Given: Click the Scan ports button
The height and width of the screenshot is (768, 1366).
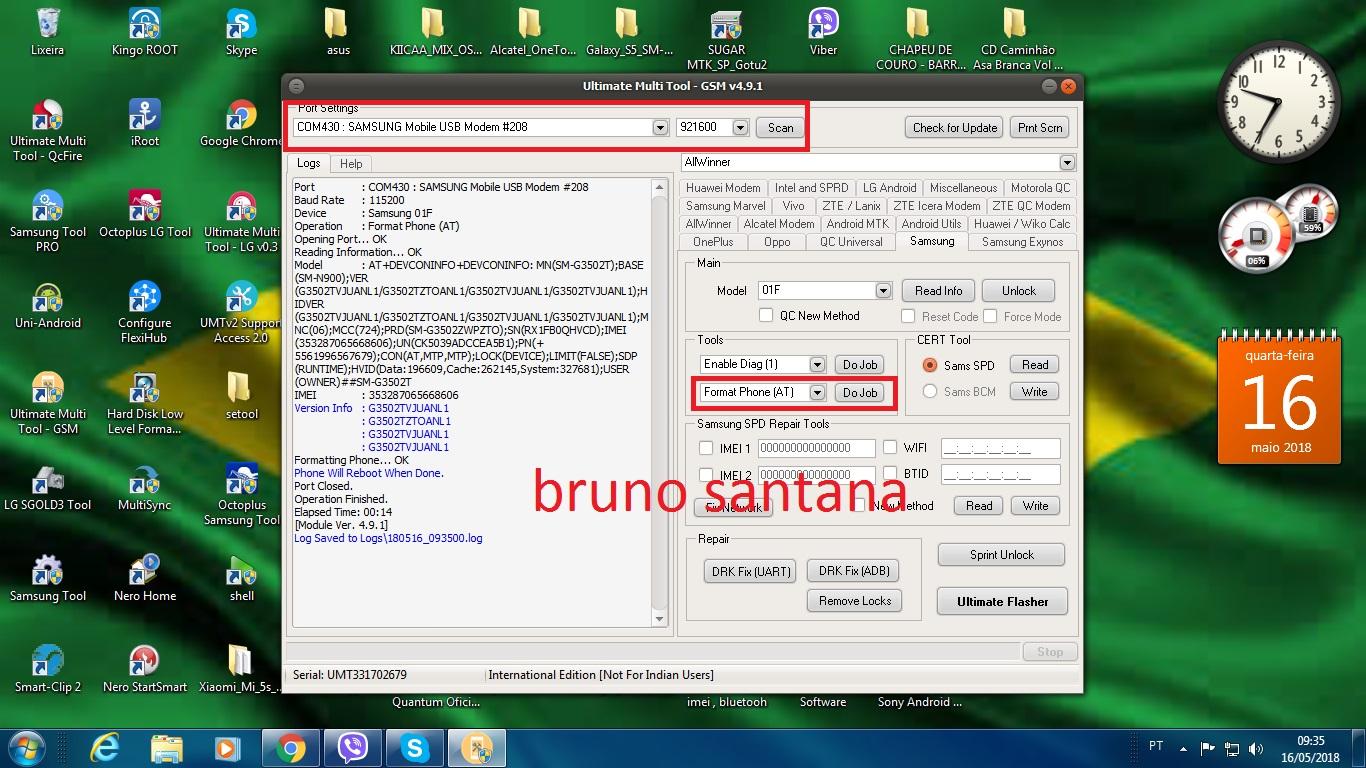Looking at the screenshot, I should coord(781,128).
